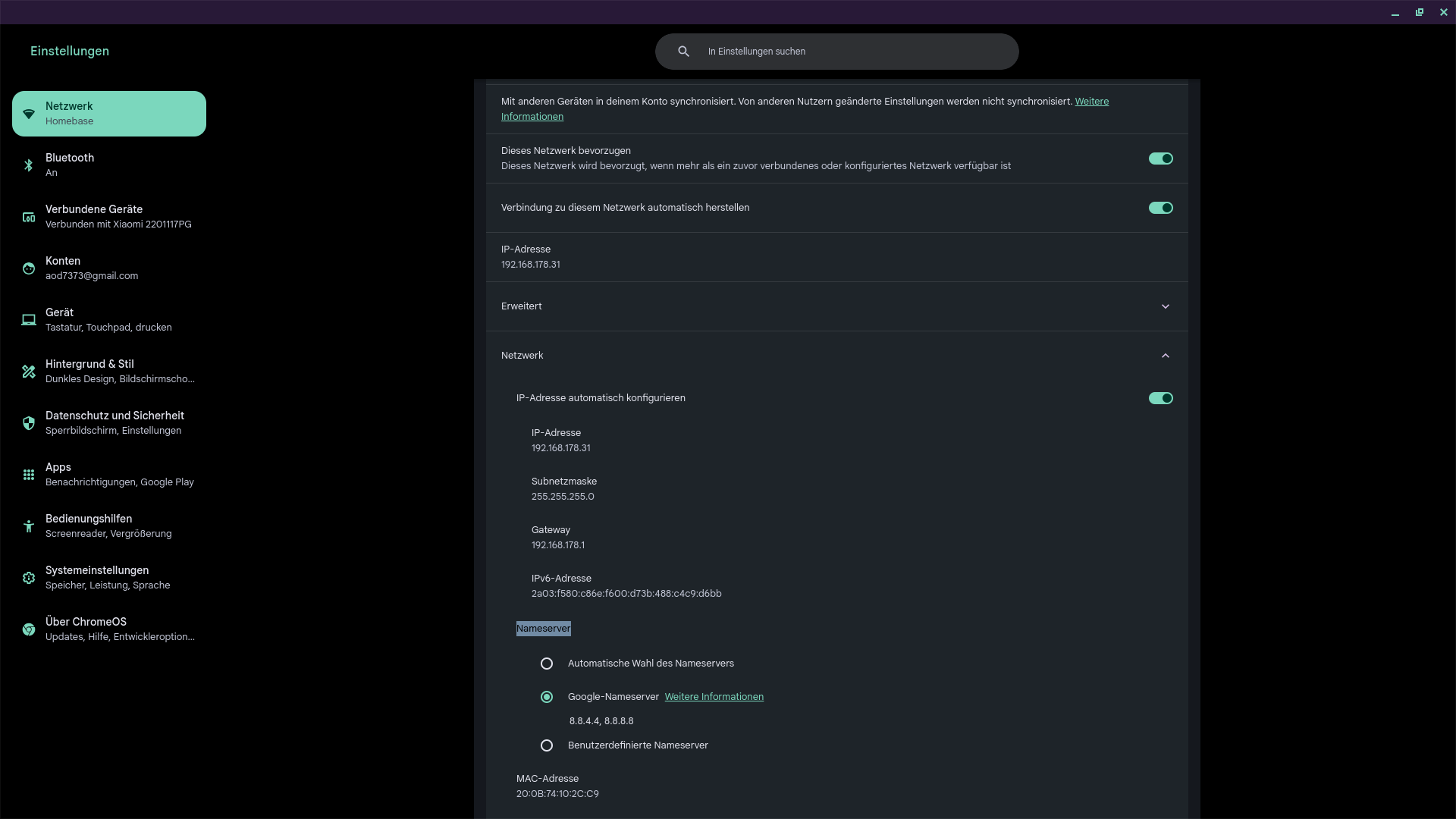This screenshot has height=819, width=1456.
Task: Choose Benutzerdefinierte Nameserver radio button
Action: coord(547,745)
